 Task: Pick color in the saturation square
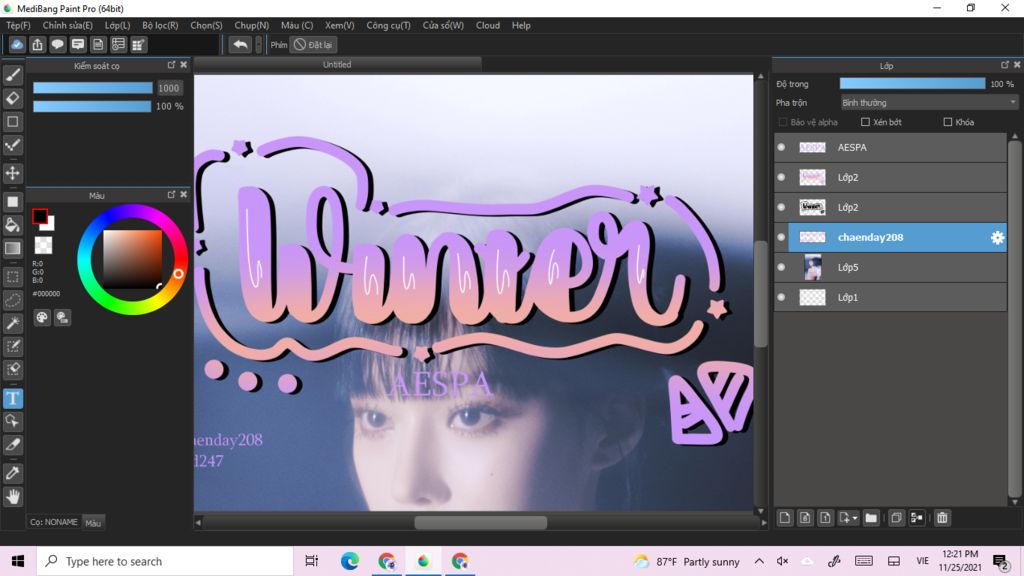pos(133,259)
